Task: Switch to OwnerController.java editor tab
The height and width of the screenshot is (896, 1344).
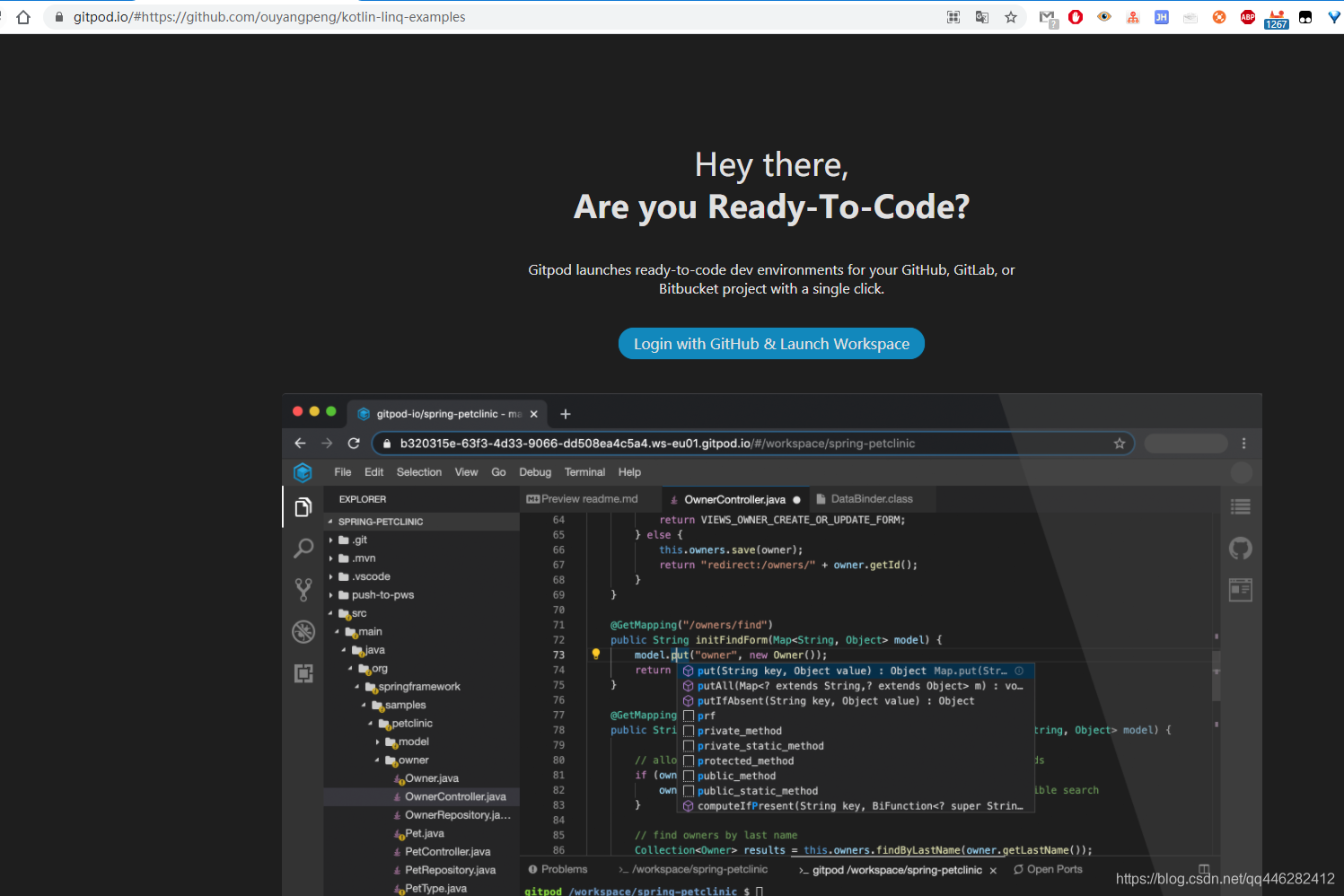Action: [734, 500]
